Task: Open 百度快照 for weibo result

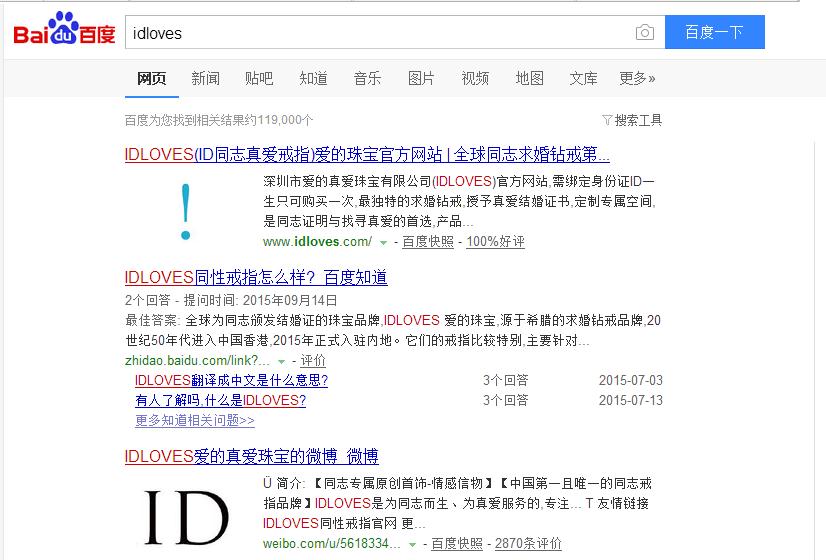Action: (457, 544)
